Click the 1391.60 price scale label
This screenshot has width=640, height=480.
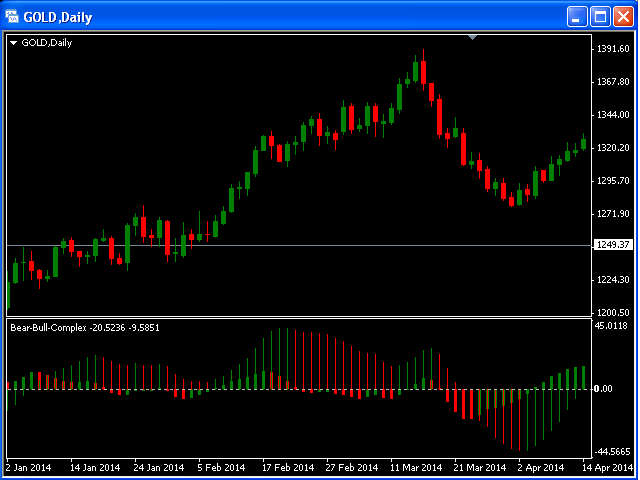pyautogui.click(x=613, y=49)
